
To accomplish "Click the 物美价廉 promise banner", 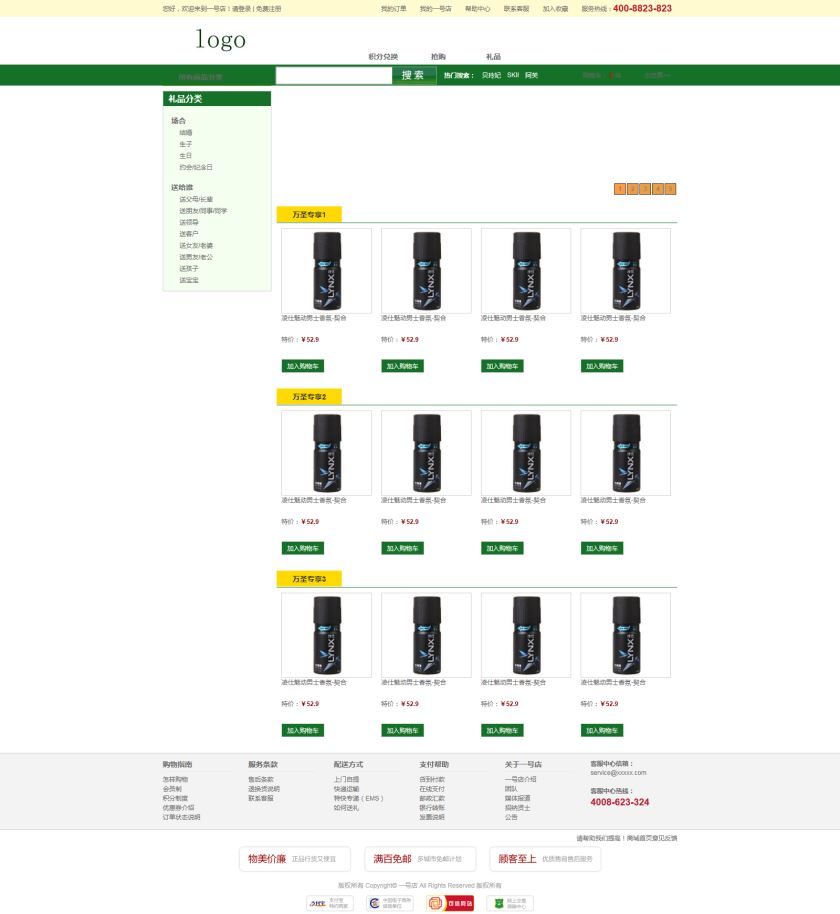I will pos(295,859).
